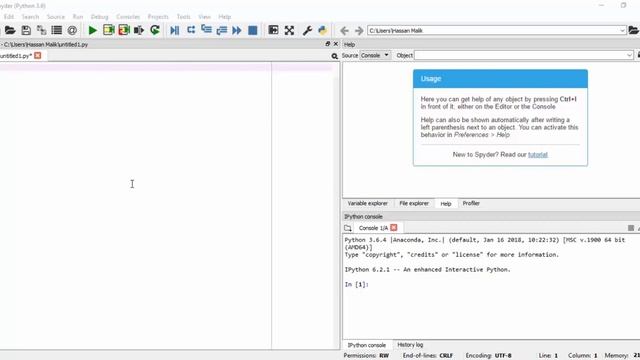Step into function debug icon
This screenshot has width=640, height=360.
[206, 30]
